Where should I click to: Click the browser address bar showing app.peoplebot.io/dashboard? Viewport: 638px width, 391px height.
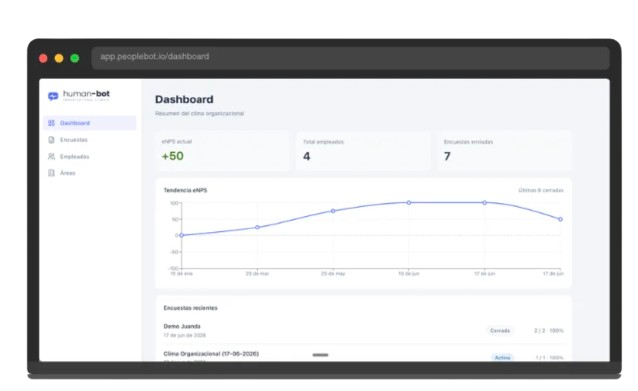pyautogui.click(x=350, y=57)
